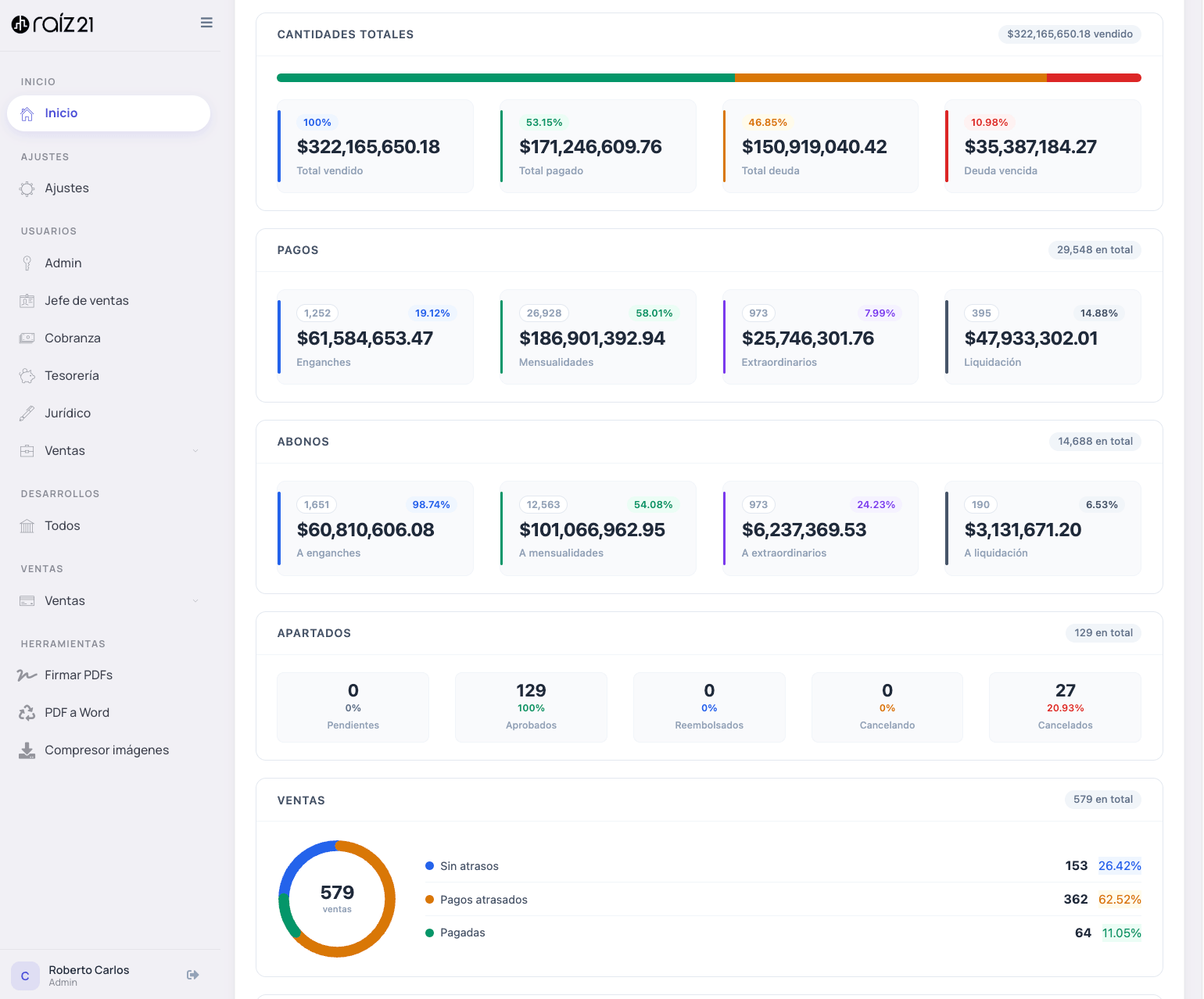Select Inicio in the navigation menu
The height and width of the screenshot is (999, 1204).
pos(108,113)
